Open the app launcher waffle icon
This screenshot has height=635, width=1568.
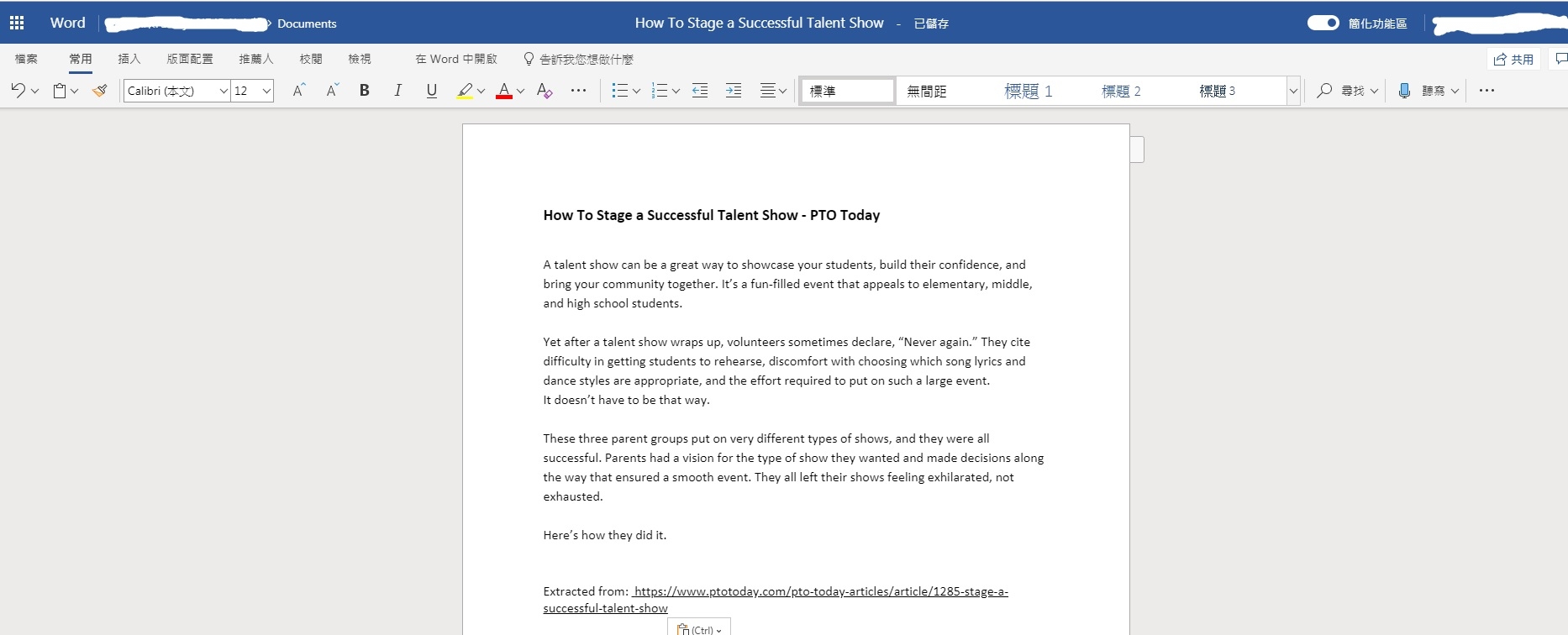click(17, 23)
